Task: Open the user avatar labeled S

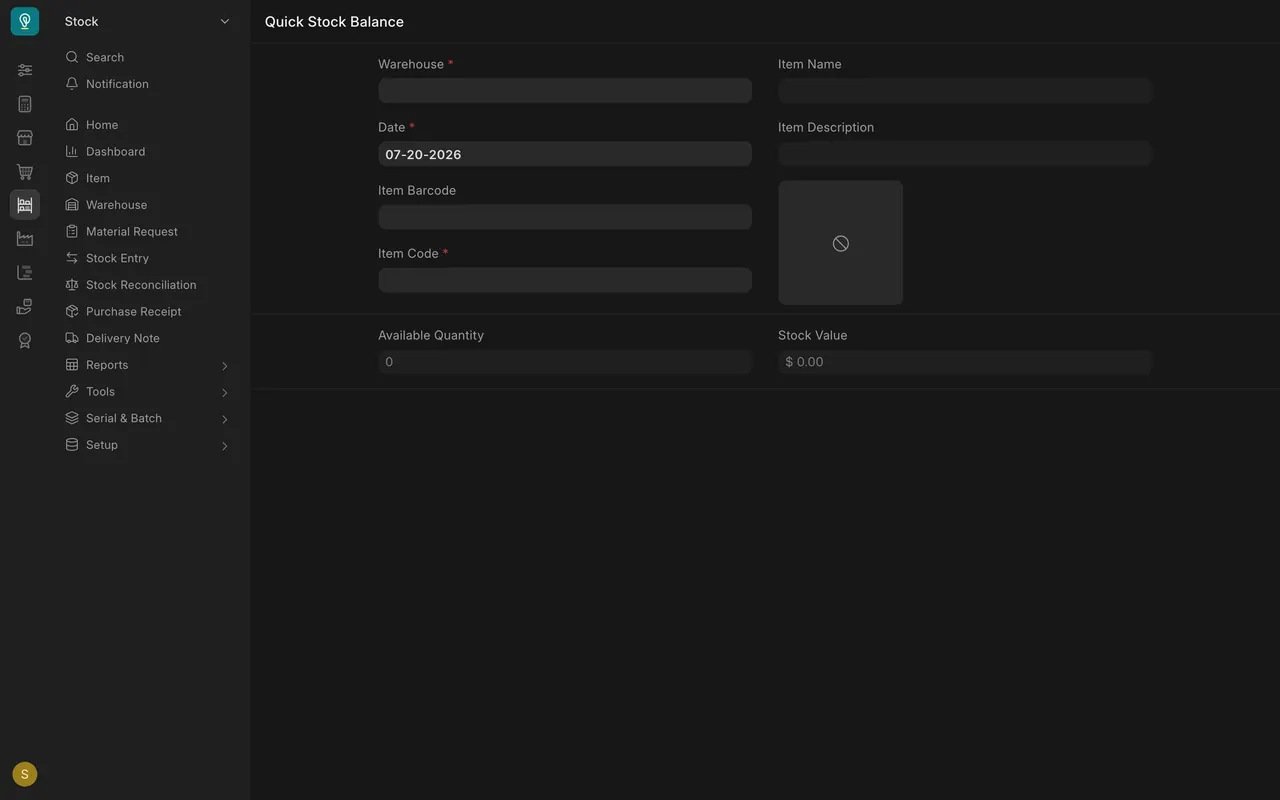Action: (25, 774)
